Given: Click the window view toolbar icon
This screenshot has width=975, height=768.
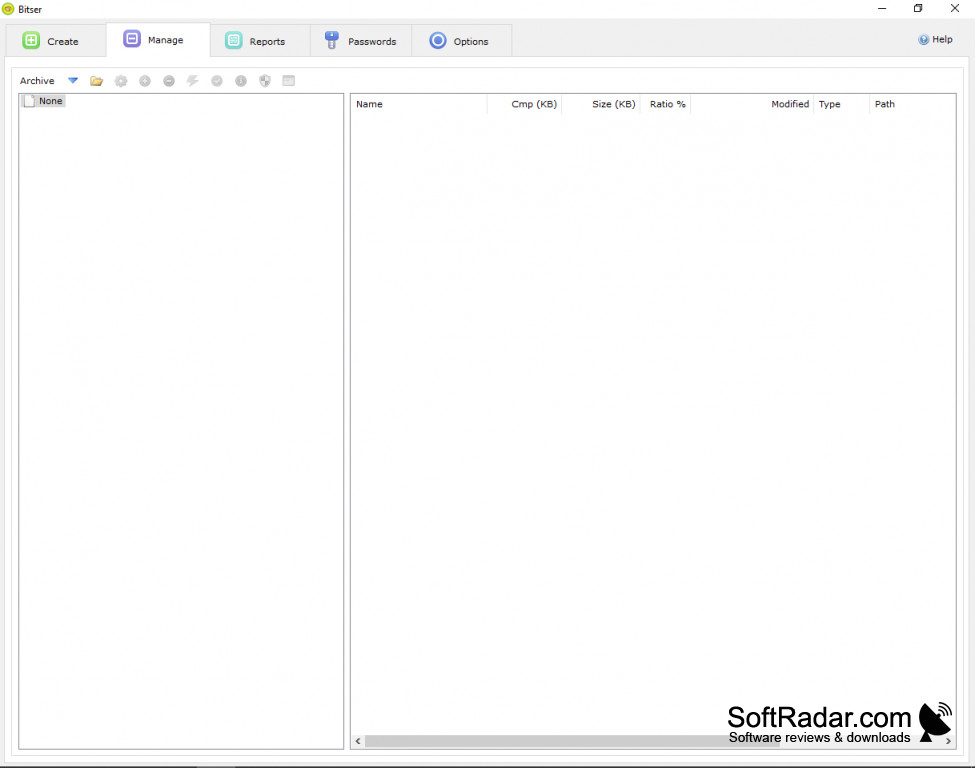Looking at the screenshot, I should [289, 81].
